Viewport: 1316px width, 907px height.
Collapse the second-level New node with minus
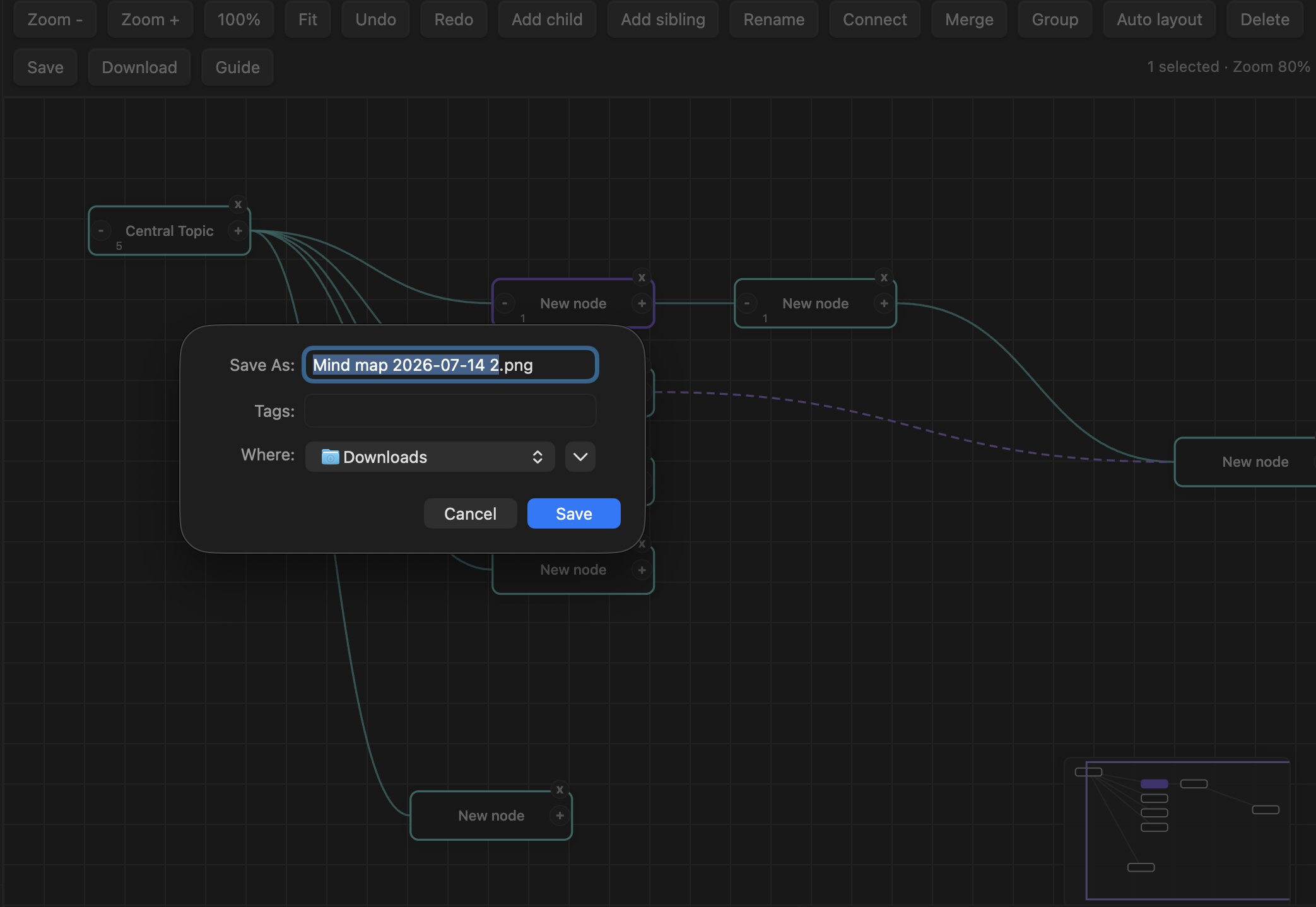[747, 303]
